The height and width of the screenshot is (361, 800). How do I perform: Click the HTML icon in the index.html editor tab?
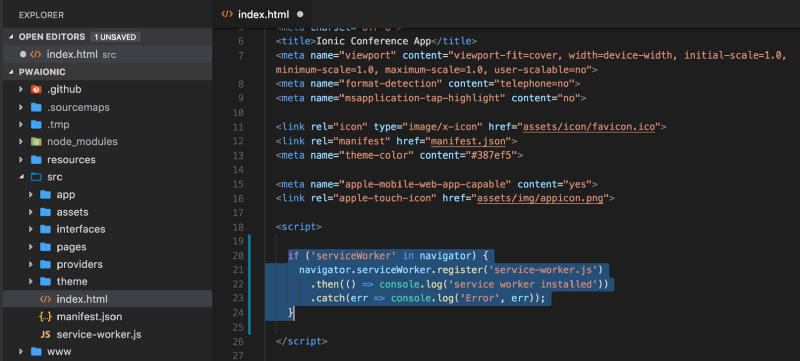pos(227,14)
